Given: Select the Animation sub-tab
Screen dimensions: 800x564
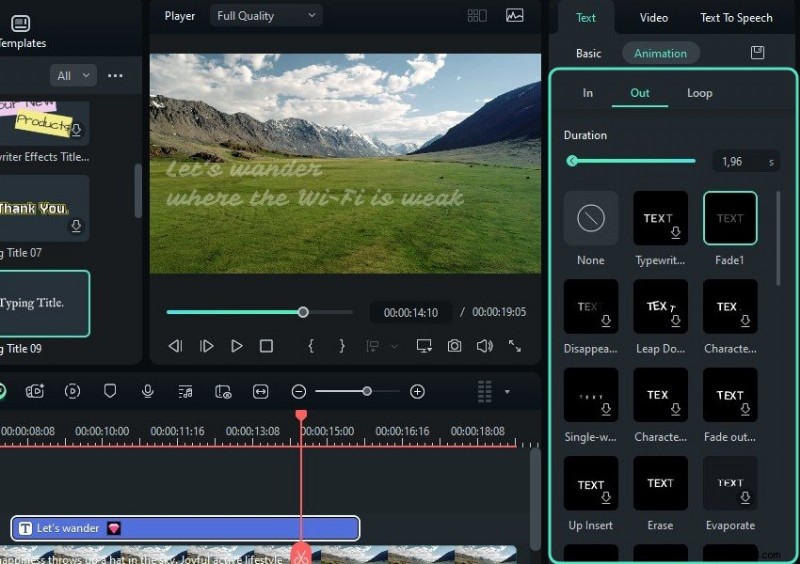Looking at the screenshot, I should click(660, 53).
